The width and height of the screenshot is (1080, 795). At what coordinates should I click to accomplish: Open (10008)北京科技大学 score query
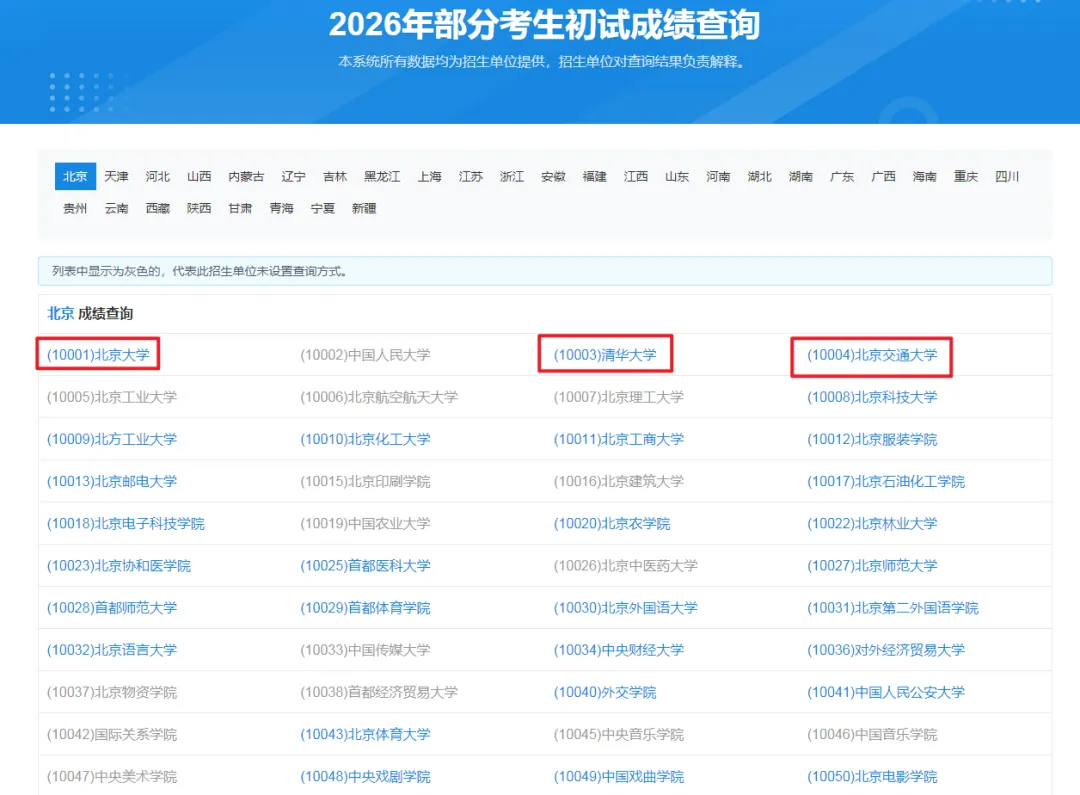(x=872, y=397)
